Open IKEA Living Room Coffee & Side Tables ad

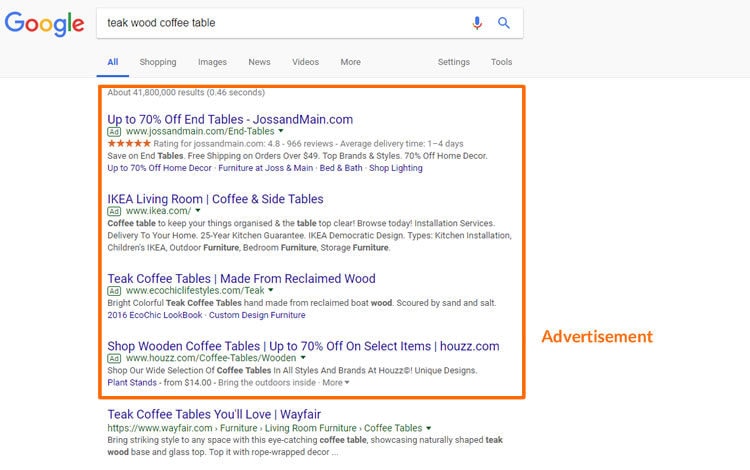tap(215, 199)
